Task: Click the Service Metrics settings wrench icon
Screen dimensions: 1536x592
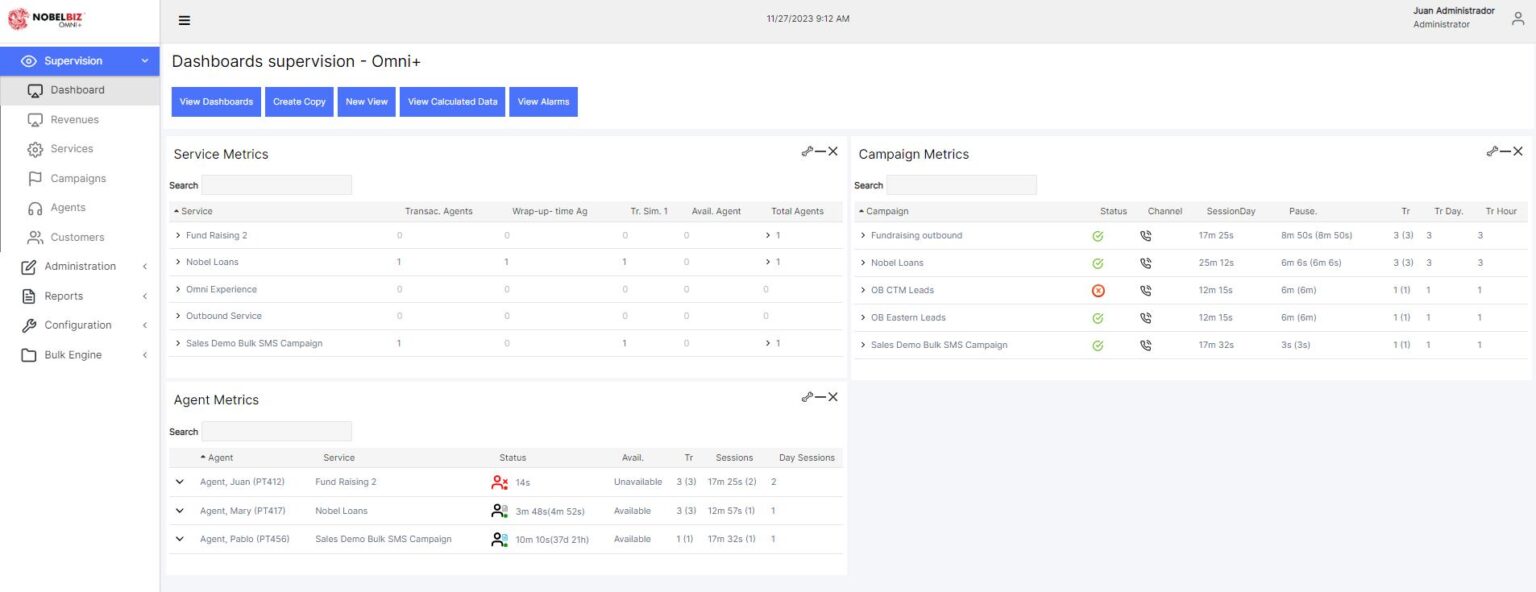Action: click(x=807, y=151)
